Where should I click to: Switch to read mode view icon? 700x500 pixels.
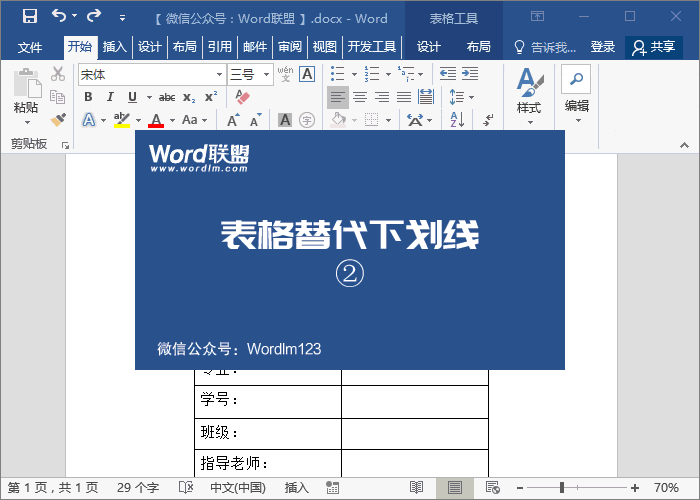click(416, 487)
